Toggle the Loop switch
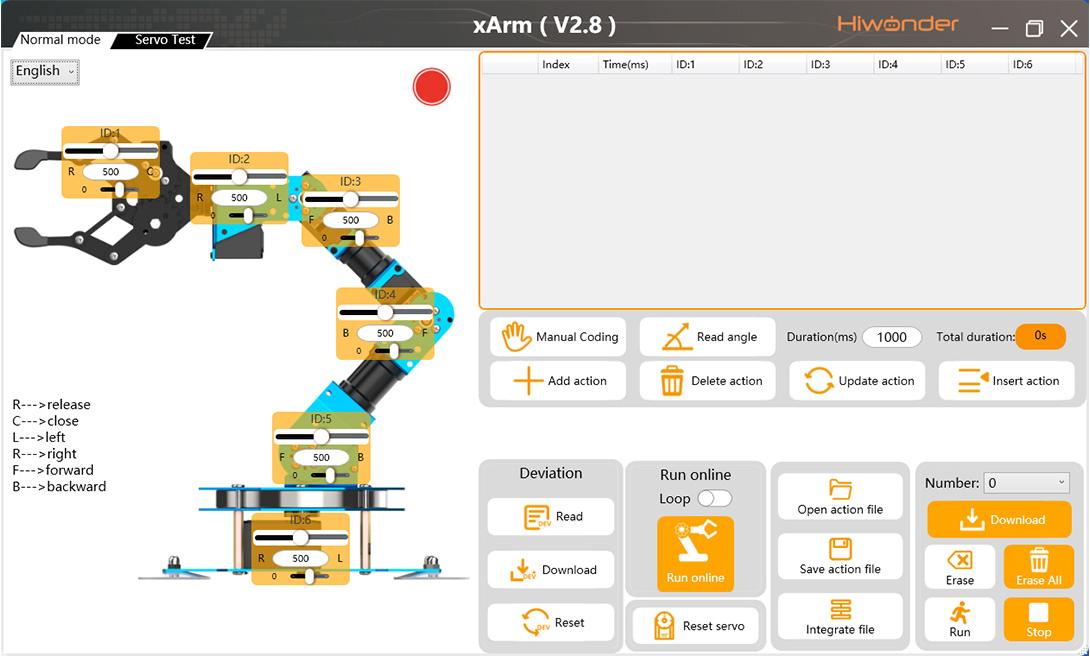The image size is (1090, 656). 714,498
